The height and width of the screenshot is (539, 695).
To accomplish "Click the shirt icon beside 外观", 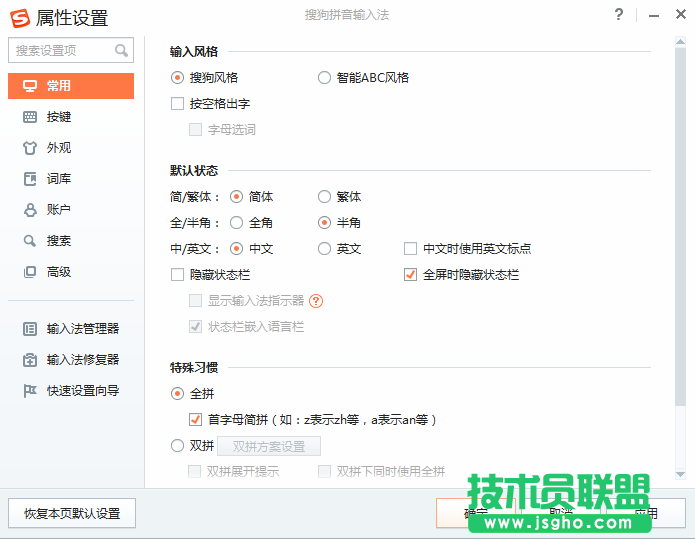I will (30, 148).
